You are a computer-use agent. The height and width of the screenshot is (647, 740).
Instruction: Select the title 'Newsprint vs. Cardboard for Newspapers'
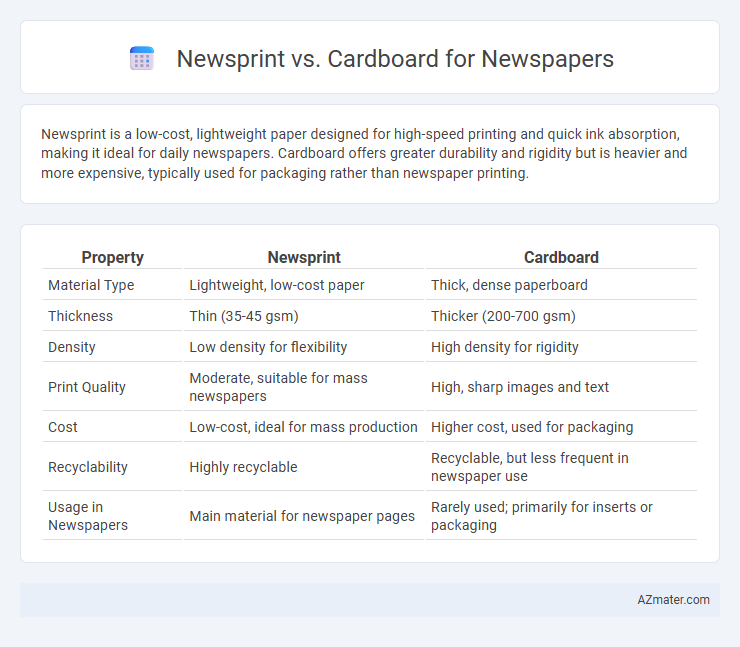(395, 59)
